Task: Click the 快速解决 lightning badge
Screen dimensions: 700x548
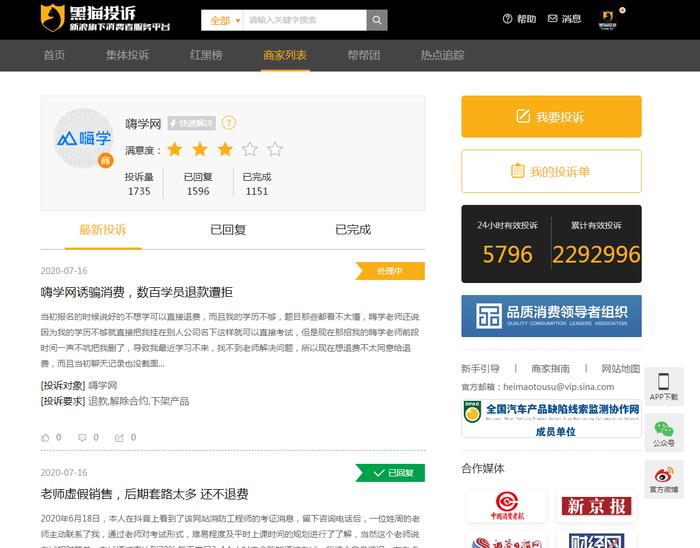Action: click(x=192, y=123)
